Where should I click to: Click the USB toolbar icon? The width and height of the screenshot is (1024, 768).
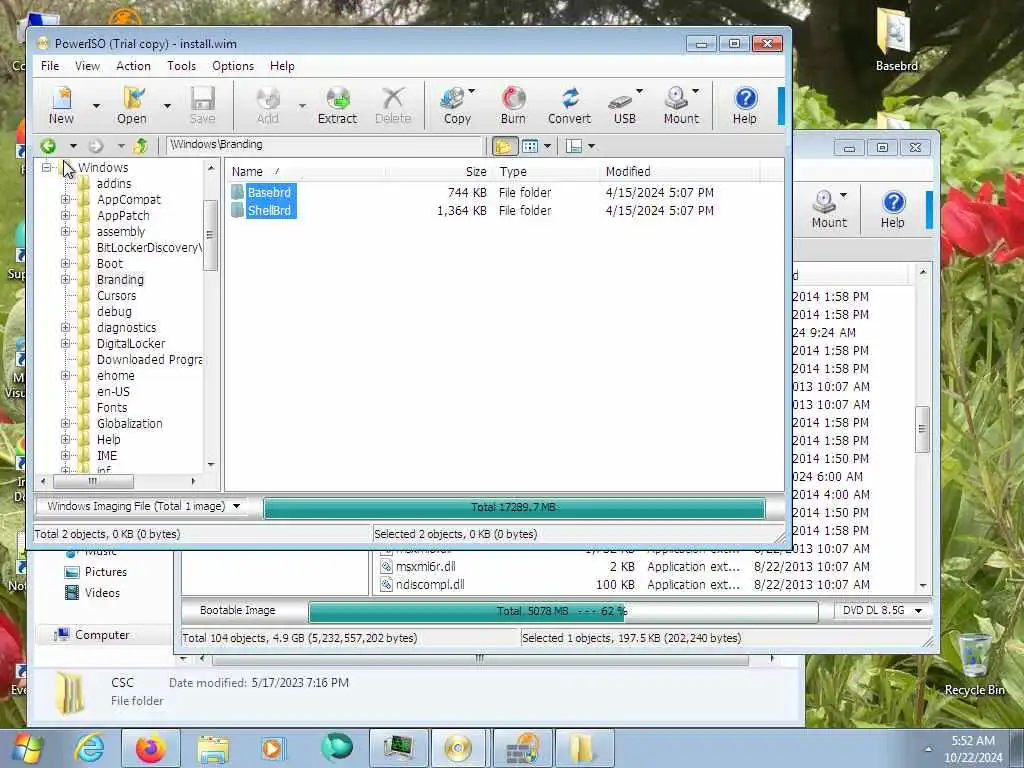(x=624, y=104)
